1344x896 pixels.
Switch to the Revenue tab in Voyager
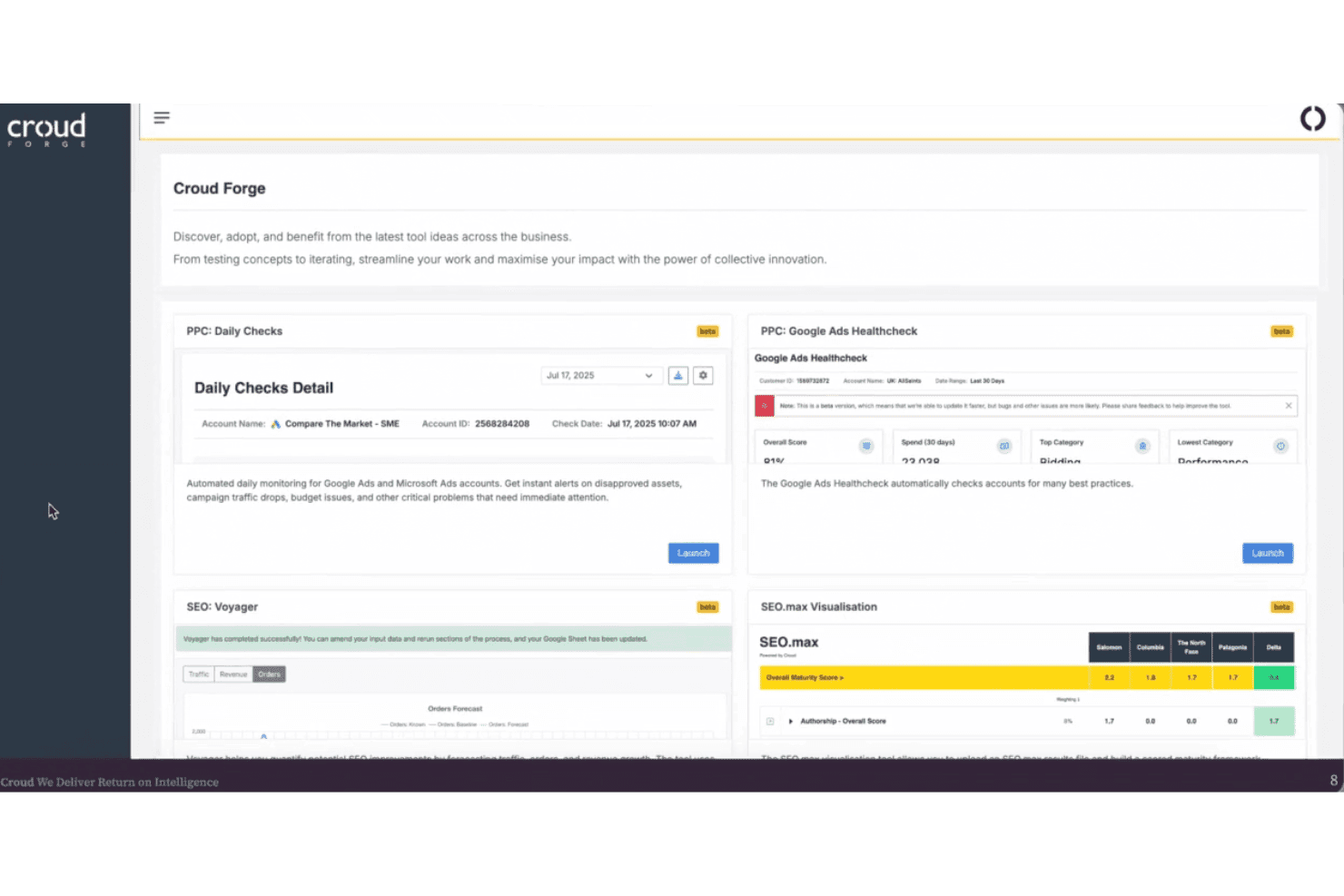tap(233, 674)
